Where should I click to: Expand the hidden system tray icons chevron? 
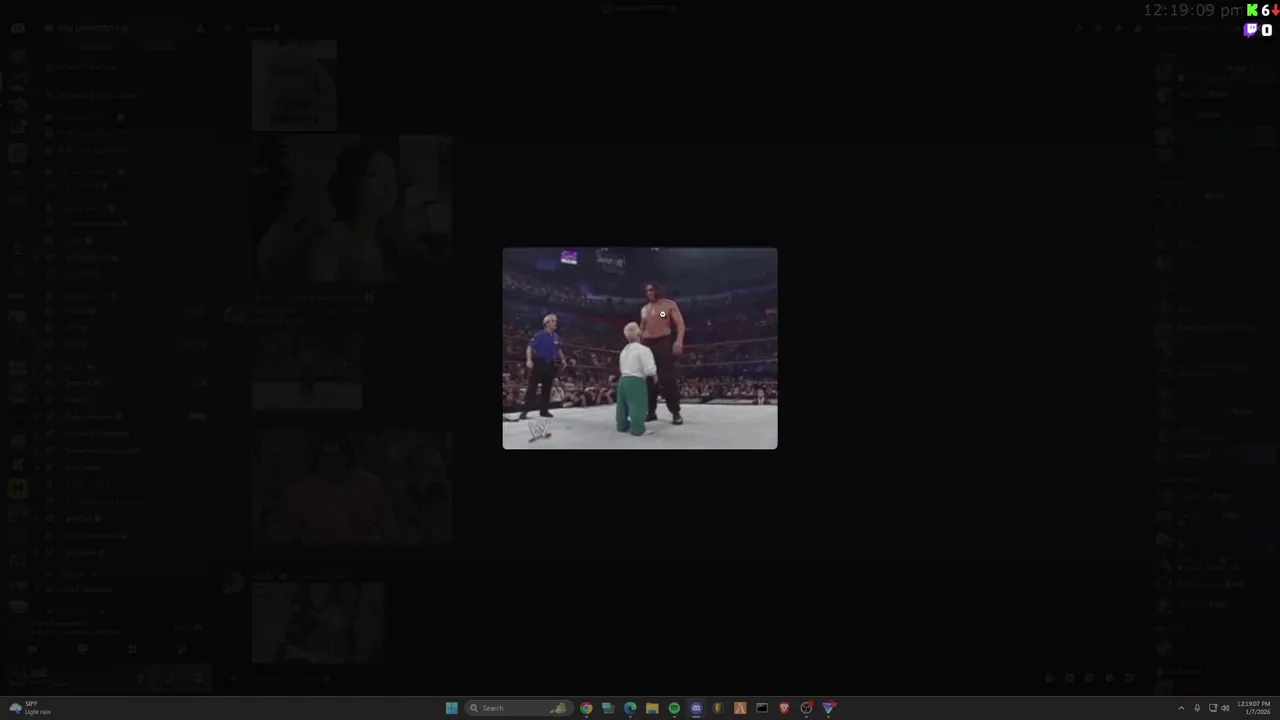coord(1181,708)
